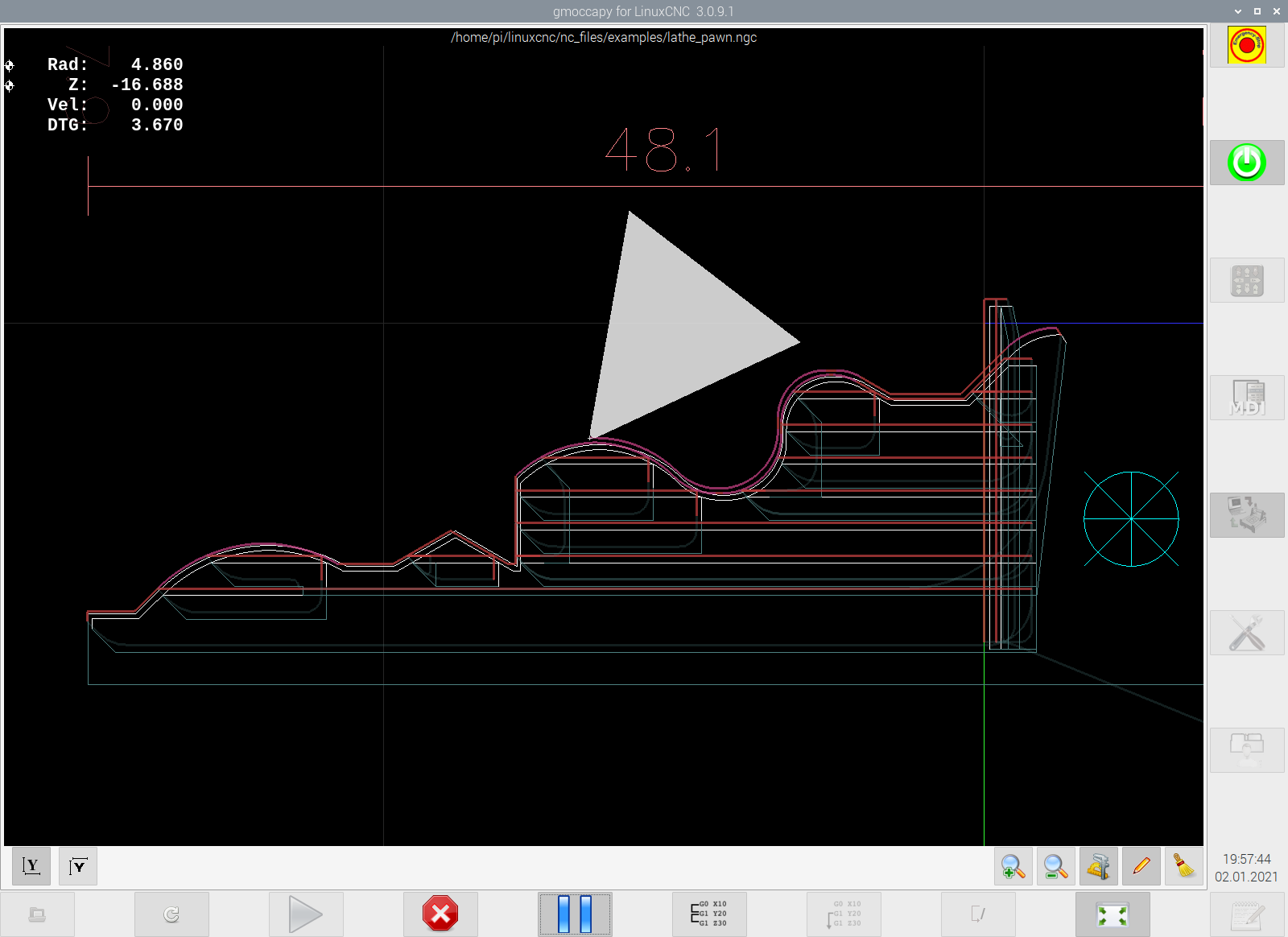Image resolution: width=1288 pixels, height=937 pixels.
Task: Open the settings wrench and screwdriver page
Action: [x=1246, y=633]
